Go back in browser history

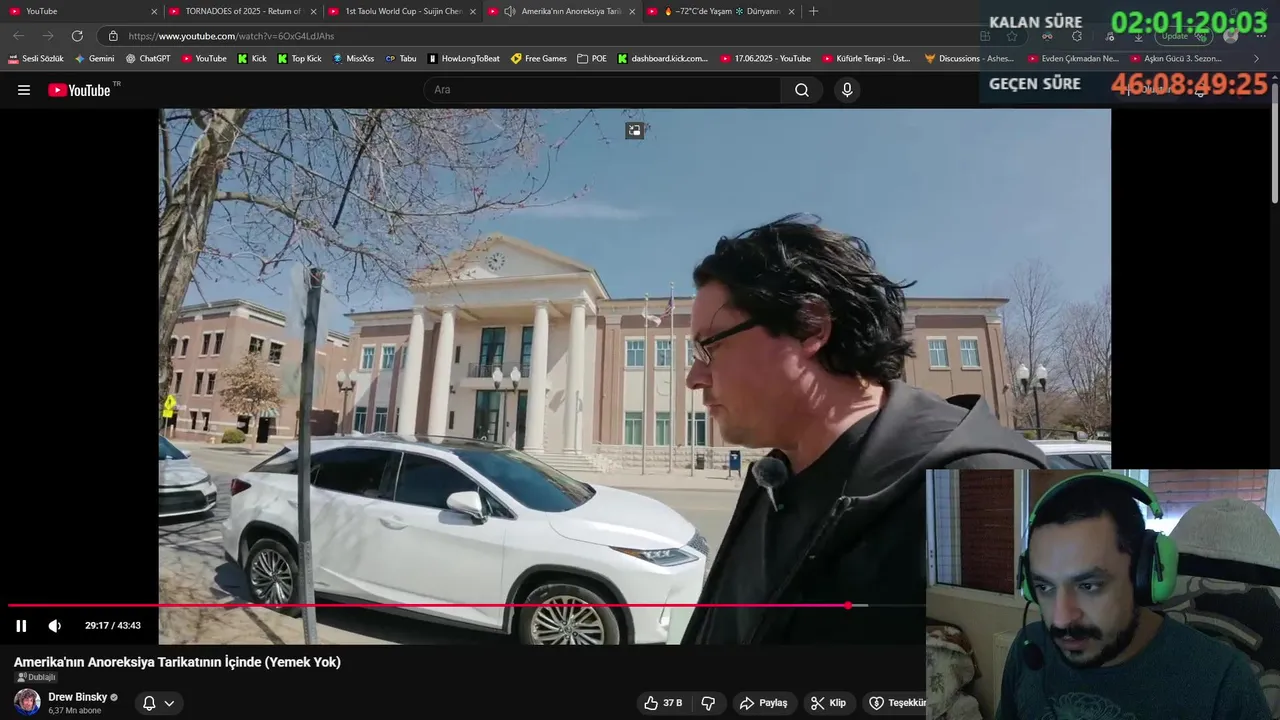[x=19, y=36]
